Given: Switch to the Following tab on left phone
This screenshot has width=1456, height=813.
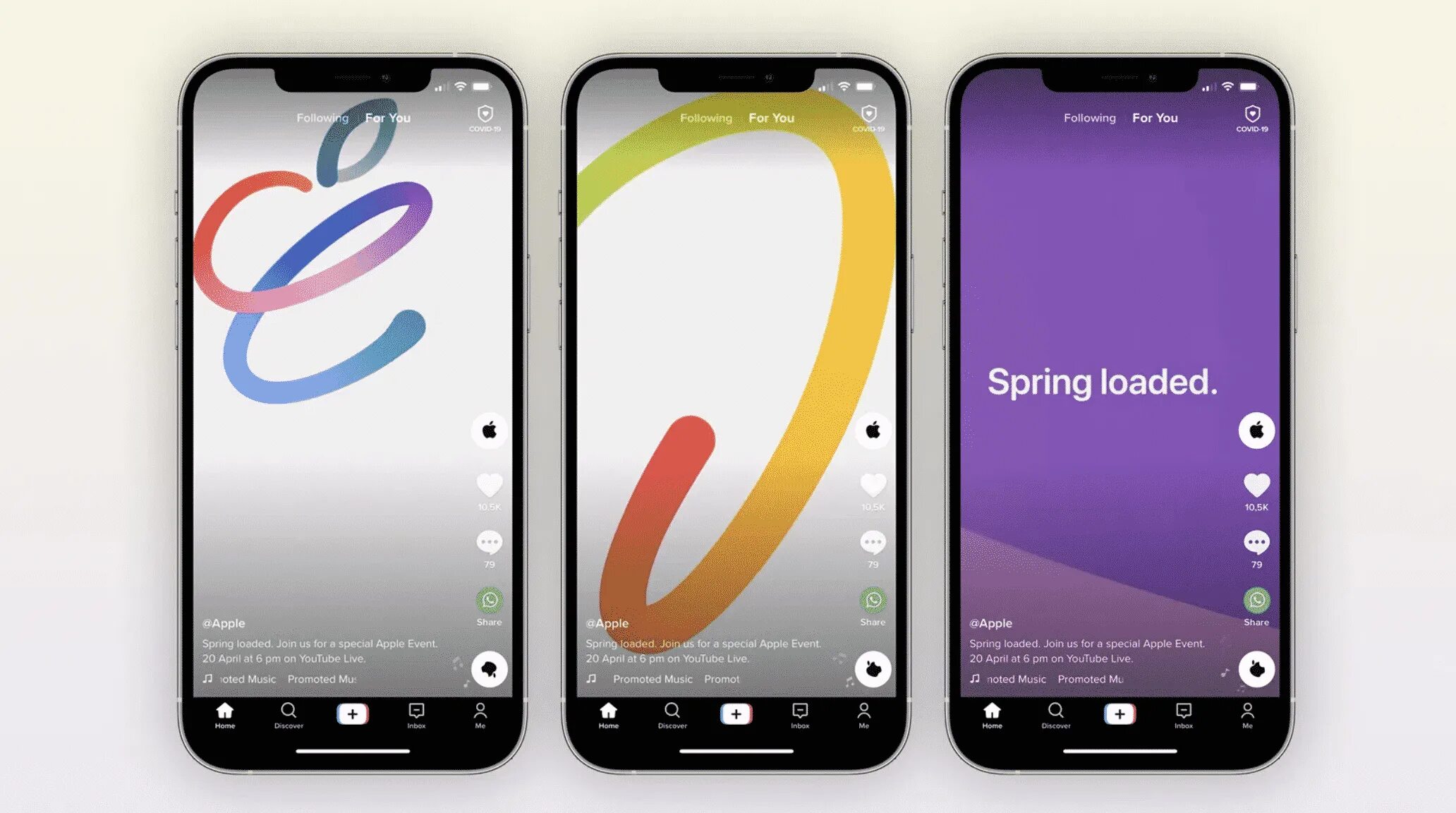Looking at the screenshot, I should 322,118.
